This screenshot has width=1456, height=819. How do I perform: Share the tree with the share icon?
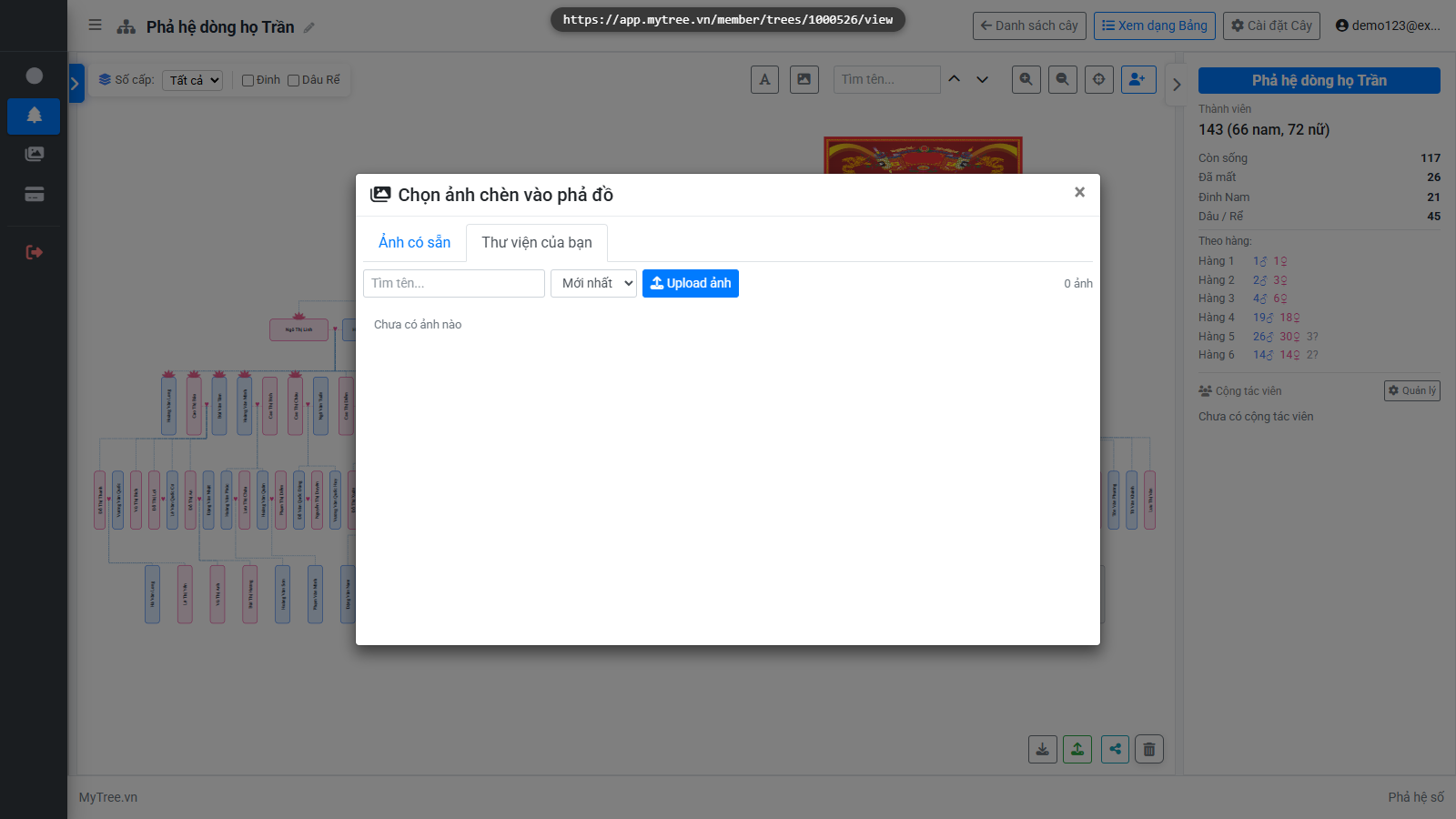point(1115,749)
